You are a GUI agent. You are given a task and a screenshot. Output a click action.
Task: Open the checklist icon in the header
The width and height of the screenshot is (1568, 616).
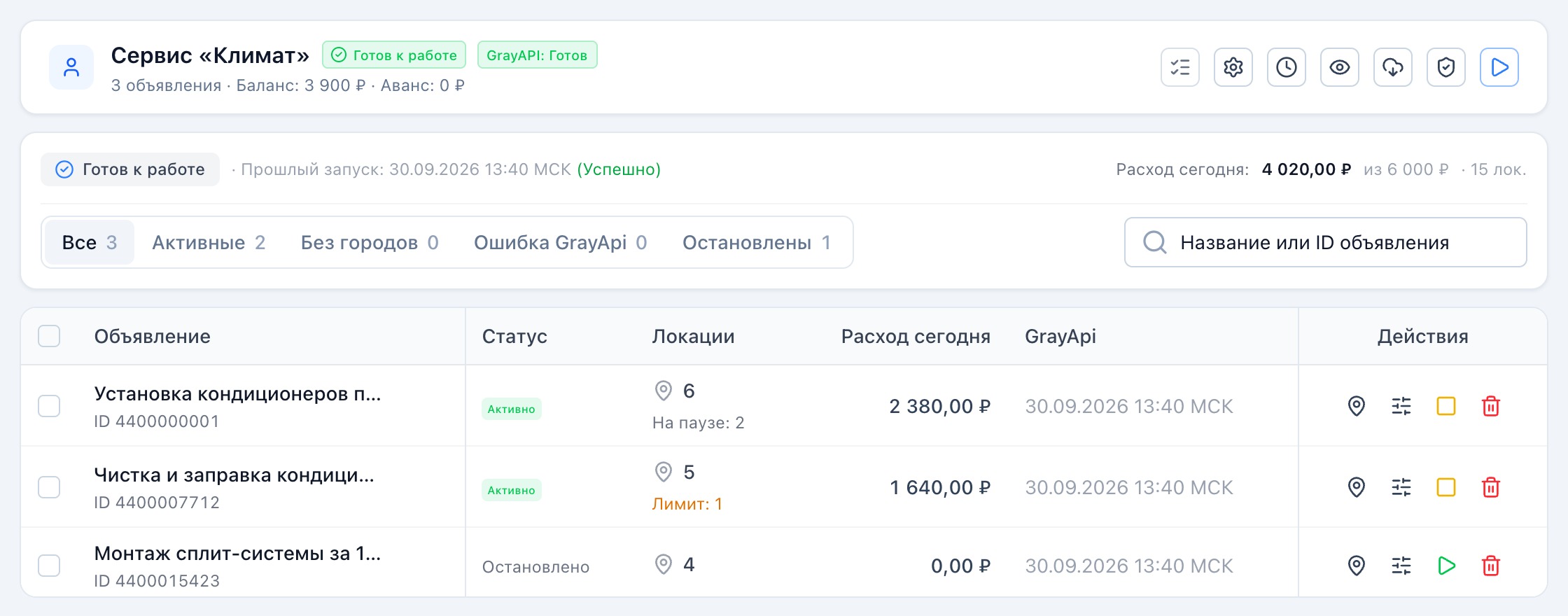(1180, 67)
